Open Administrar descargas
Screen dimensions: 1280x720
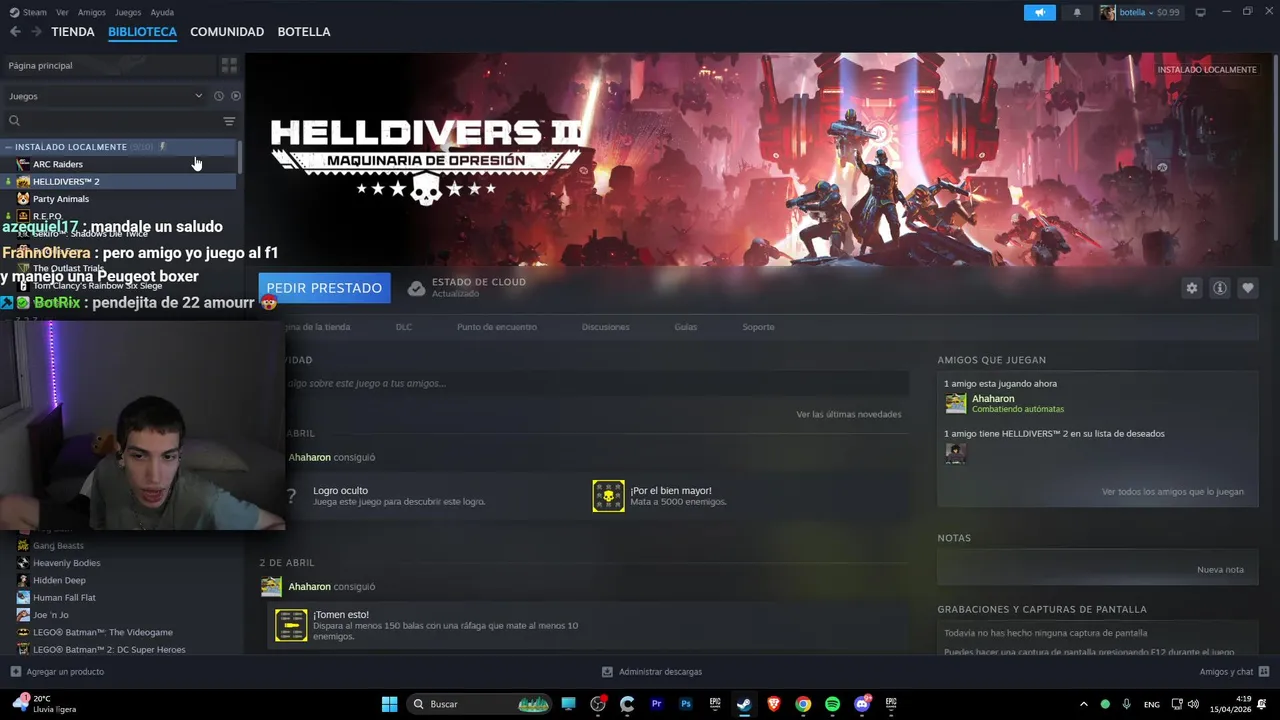(652, 672)
